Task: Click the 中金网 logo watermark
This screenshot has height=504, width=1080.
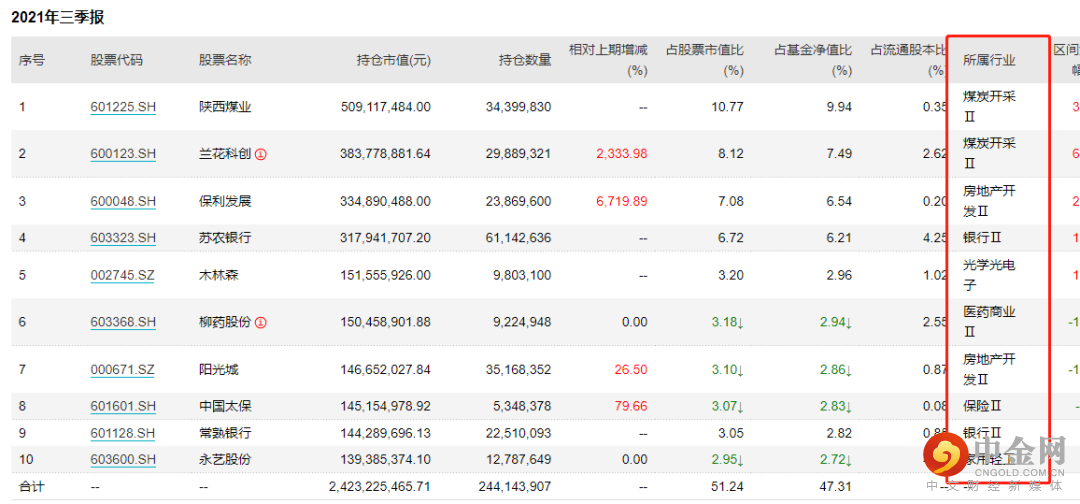Action: pyautogui.click(x=994, y=459)
